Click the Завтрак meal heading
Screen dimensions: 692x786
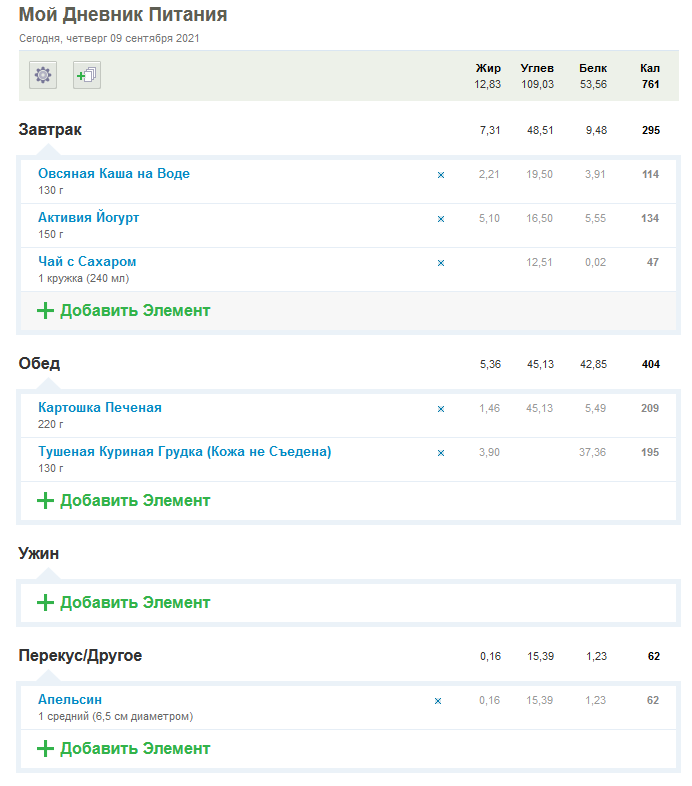[x=50, y=130]
